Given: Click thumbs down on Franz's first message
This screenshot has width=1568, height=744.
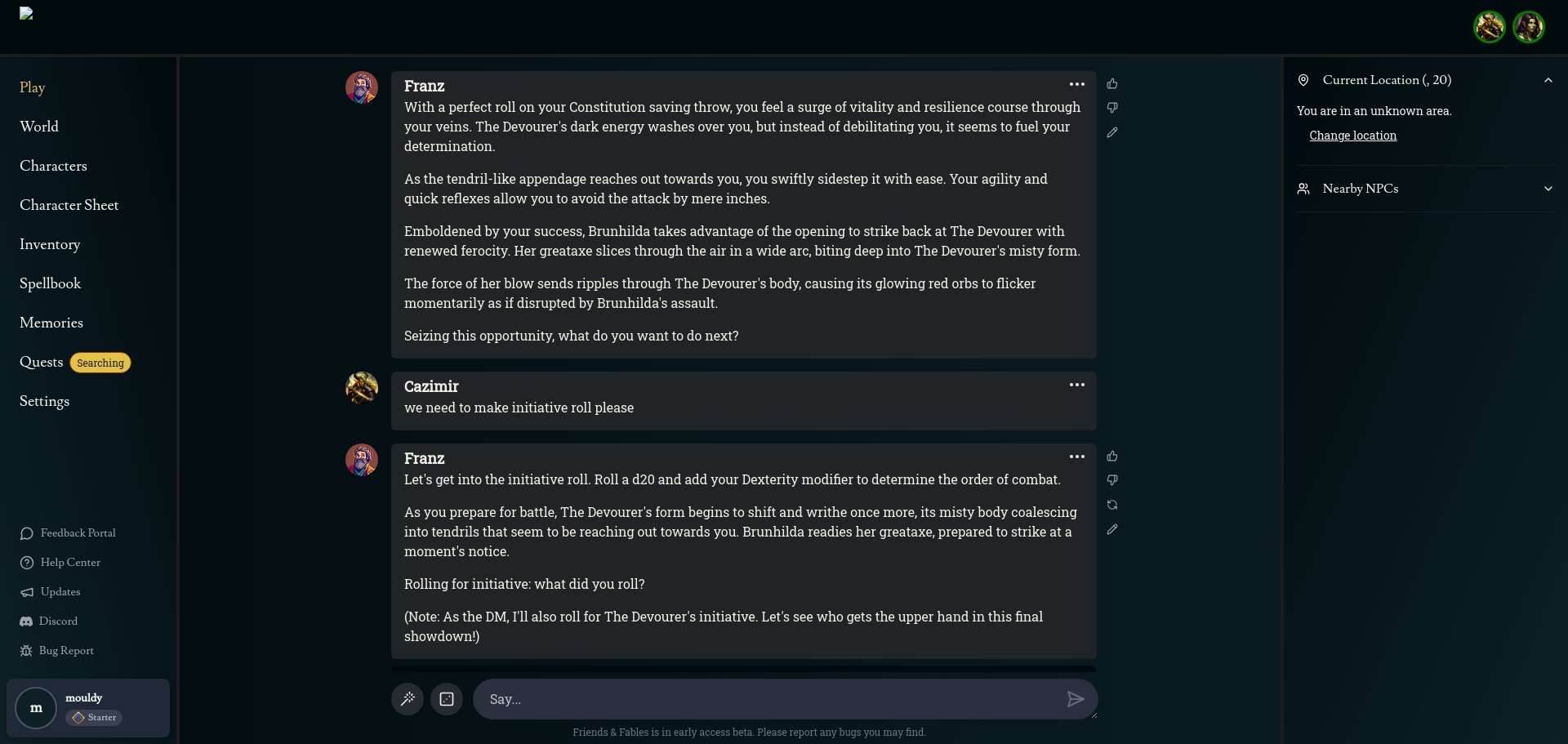Looking at the screenshot, I should point(1112,108).
